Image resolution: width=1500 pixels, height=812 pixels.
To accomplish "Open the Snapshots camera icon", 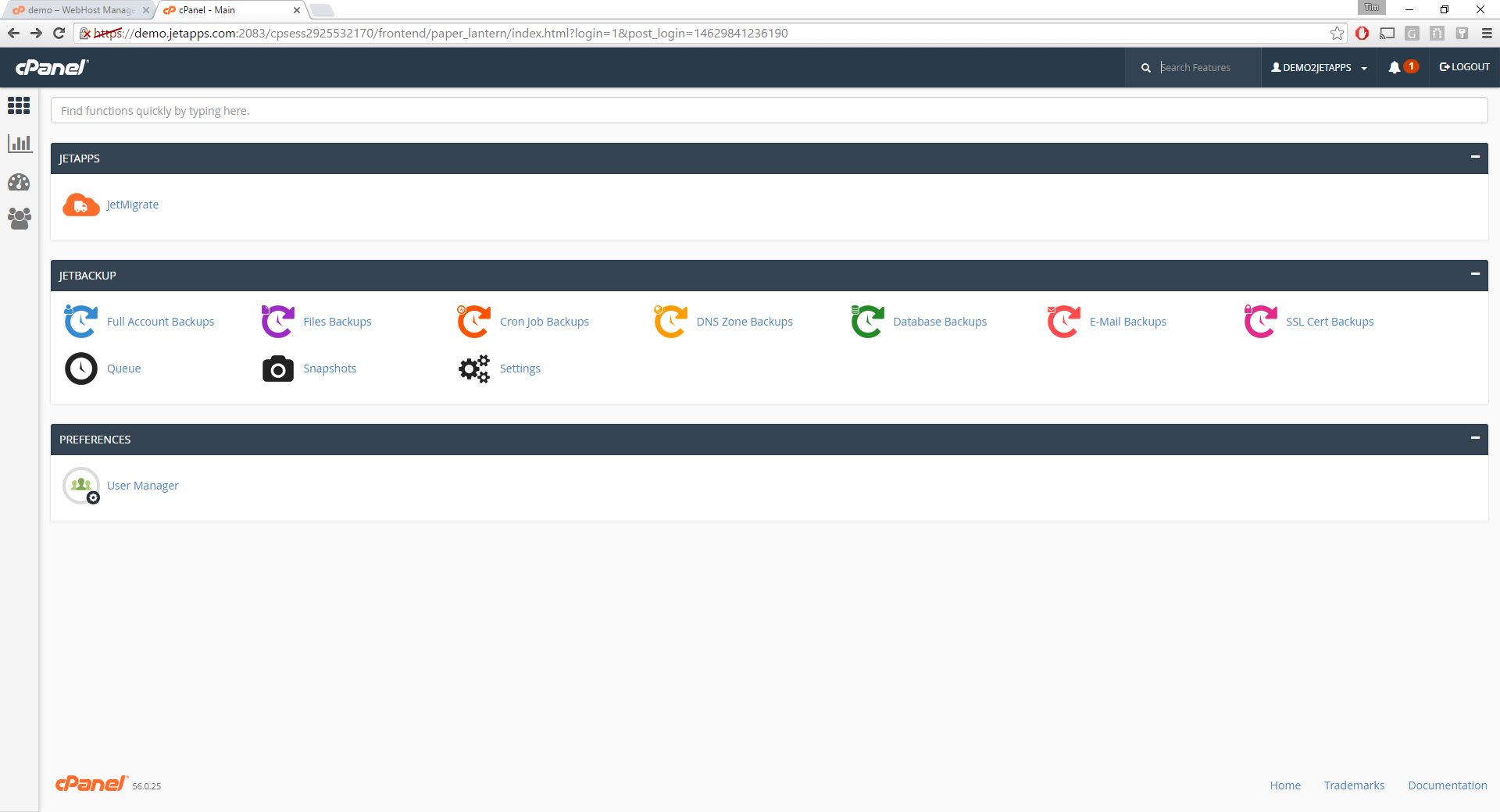I will pos(278,369).
